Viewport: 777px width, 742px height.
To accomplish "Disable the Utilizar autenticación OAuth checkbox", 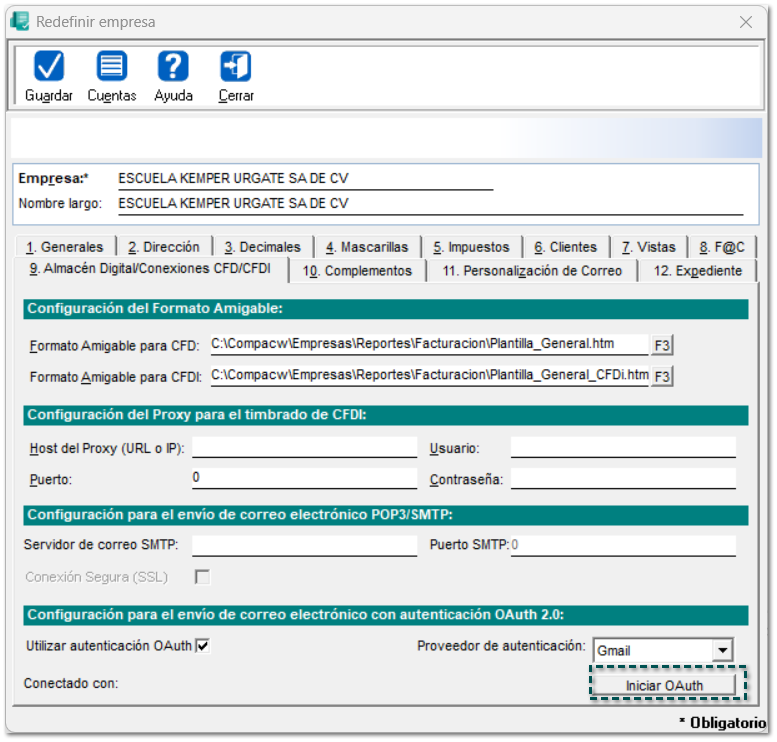I will click(x=203, y=646).
